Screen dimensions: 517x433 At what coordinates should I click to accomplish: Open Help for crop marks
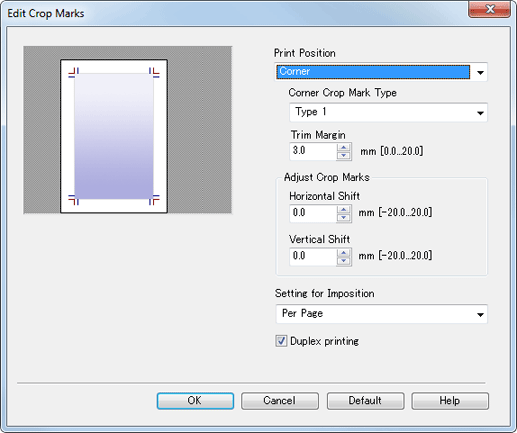(x=450, y=401)
